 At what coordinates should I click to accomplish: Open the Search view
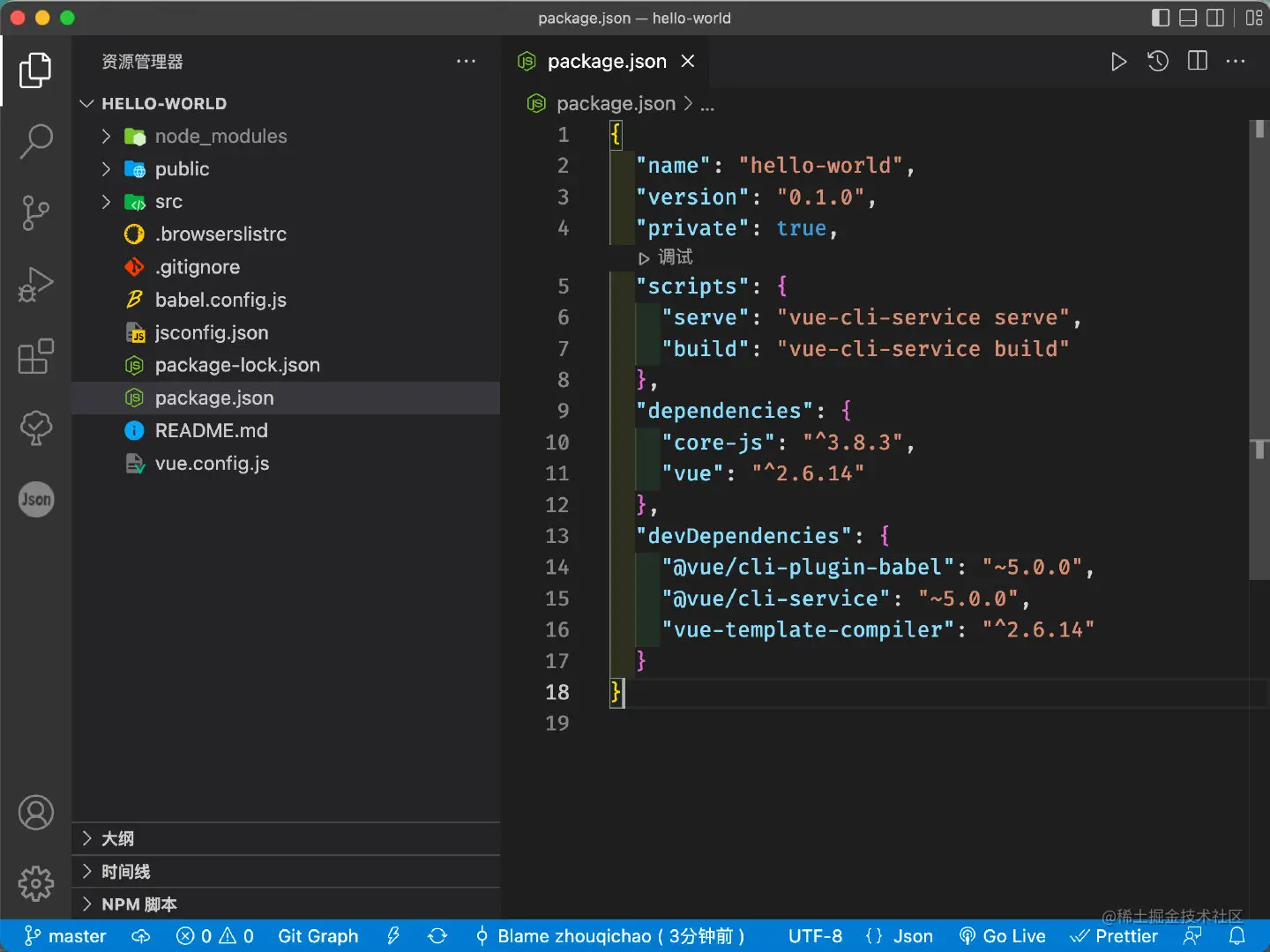[35, 141]
